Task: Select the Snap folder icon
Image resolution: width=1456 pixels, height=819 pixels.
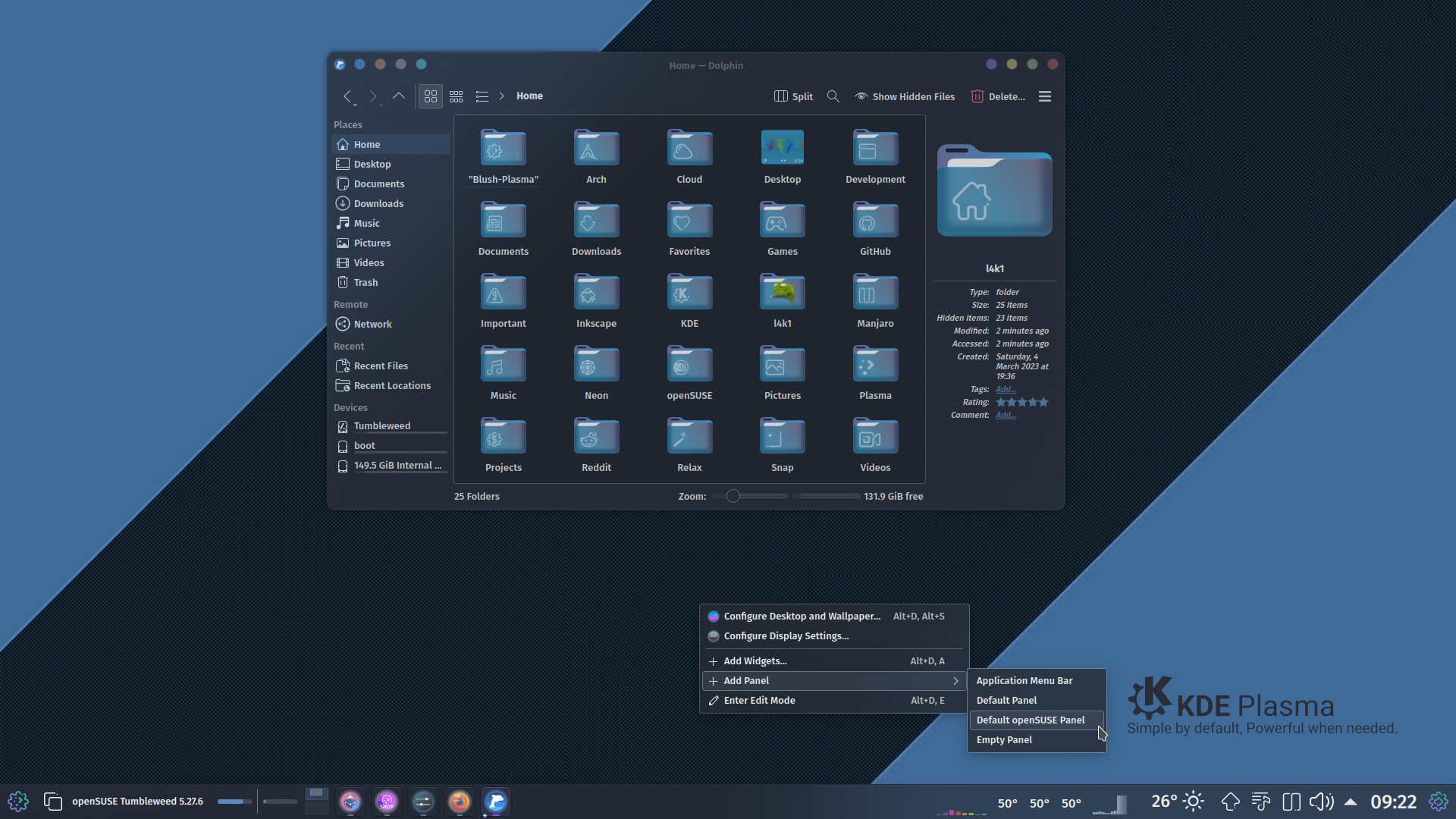Action: tap(783, 436)
